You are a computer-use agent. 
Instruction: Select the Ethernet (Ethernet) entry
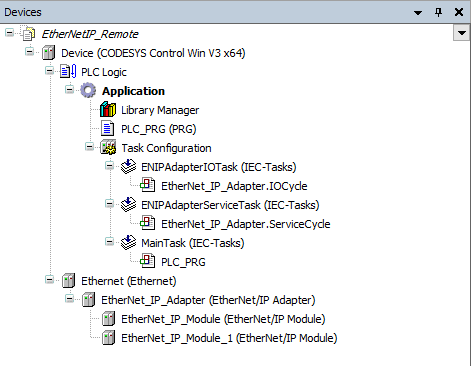pos(129,281)
